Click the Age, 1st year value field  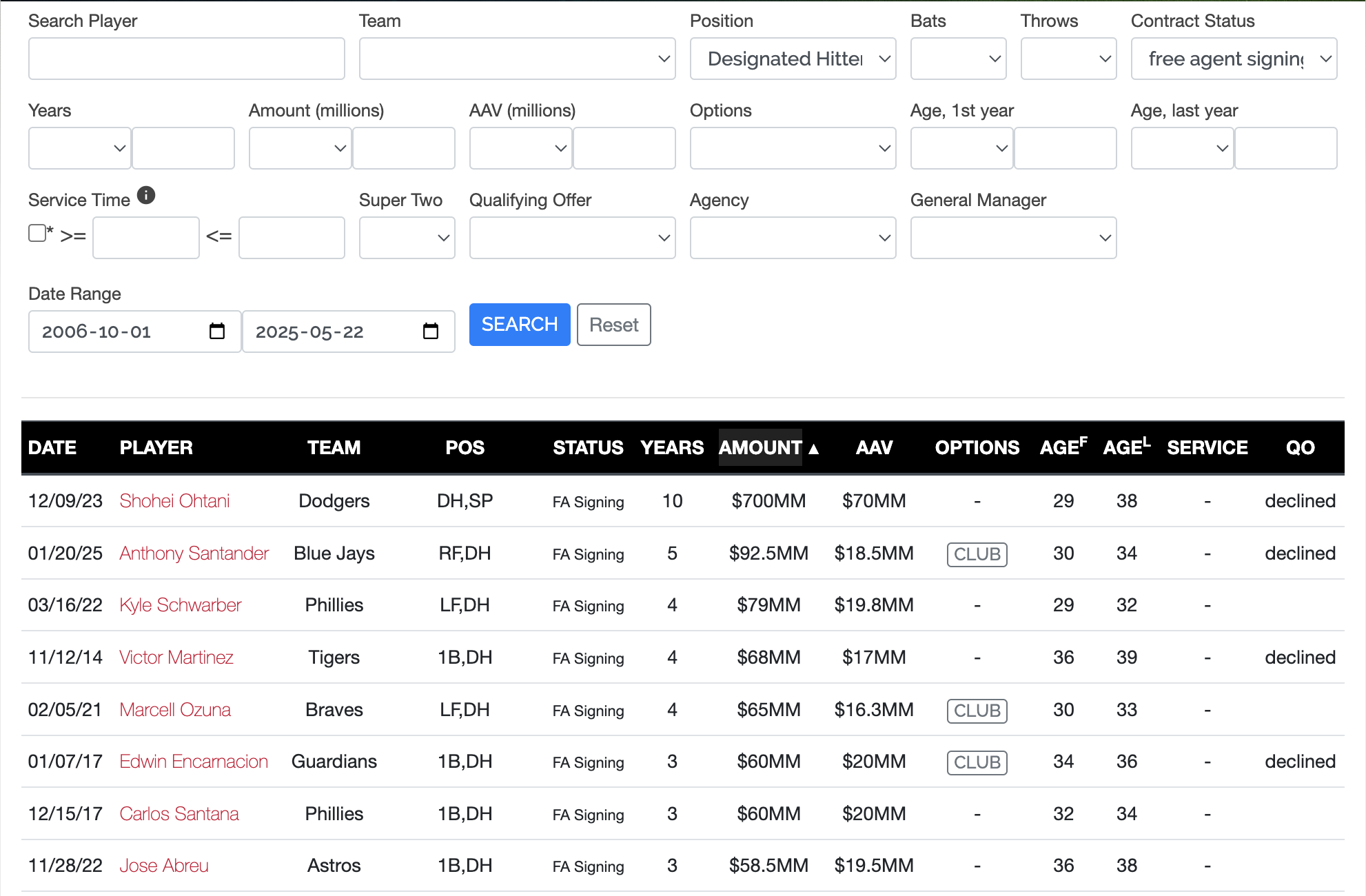[x=1066, y=148]
